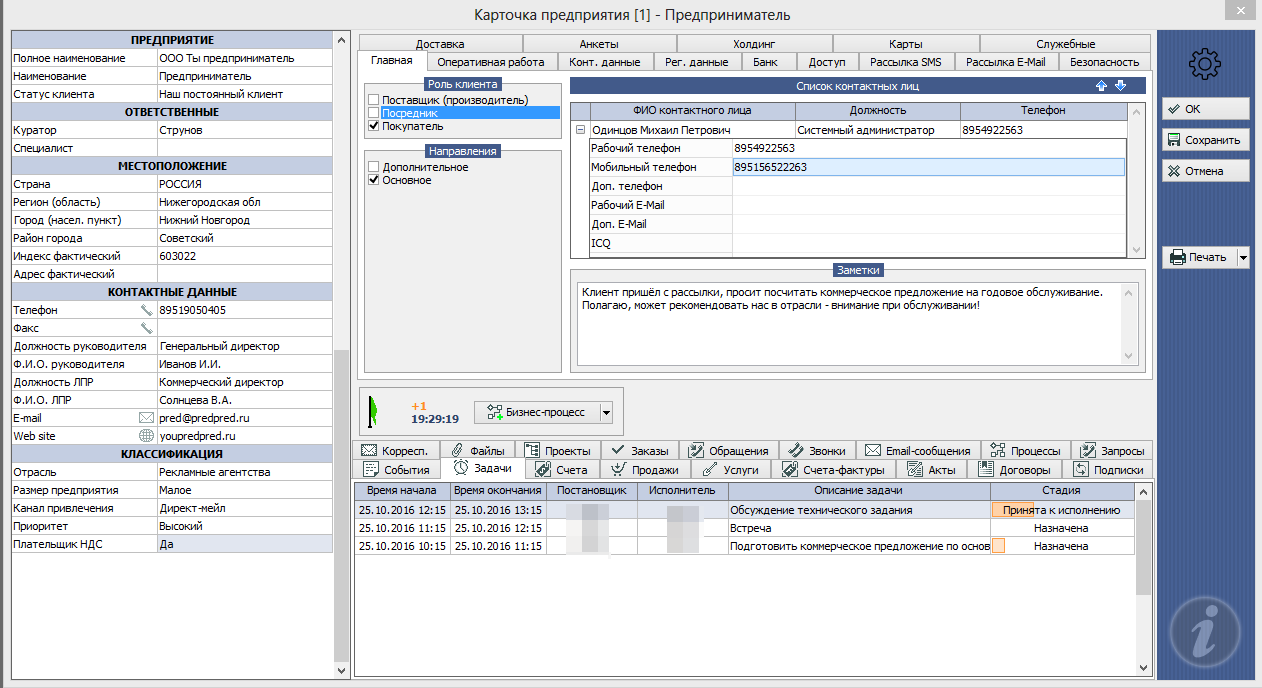Click Куратор value Струнов
This screenshot has height=688, width=1262.
click(x=244, y=130)
